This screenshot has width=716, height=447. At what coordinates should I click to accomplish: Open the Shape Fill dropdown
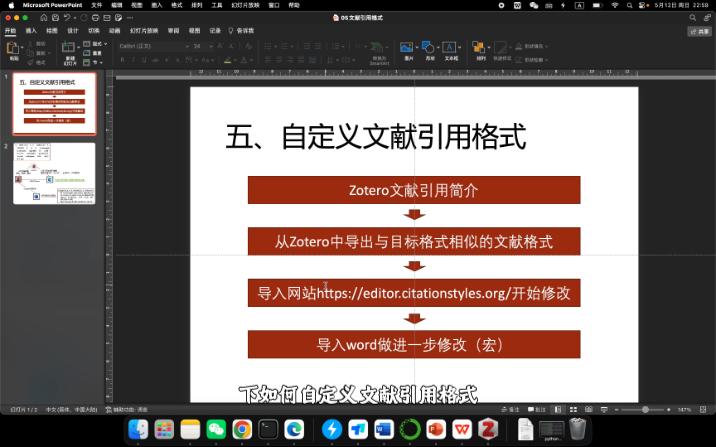tap(532, 46)
